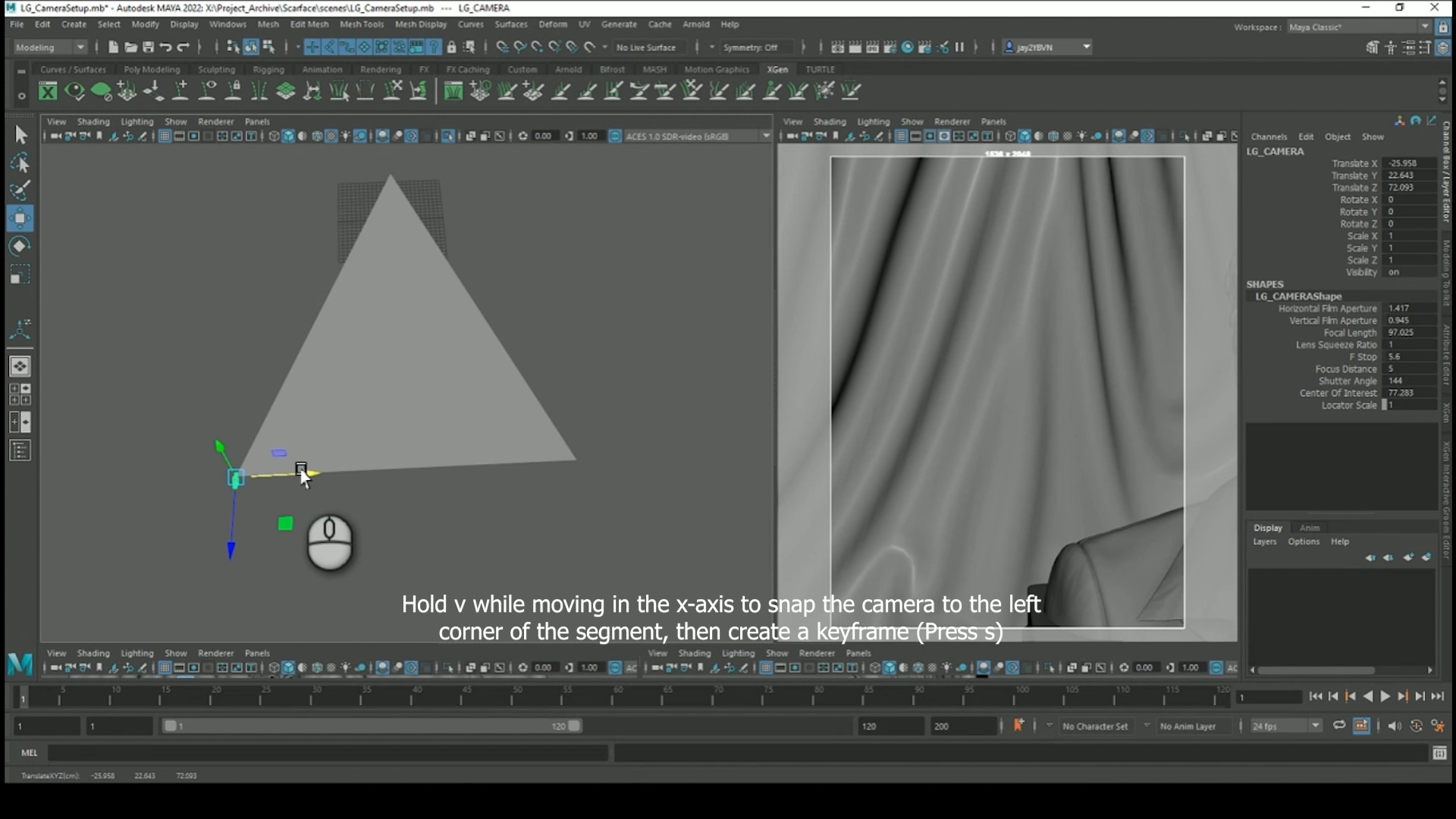Toggle Lock selection padlock icon
Screen dimensions: 1456x819
pos(452,47)
